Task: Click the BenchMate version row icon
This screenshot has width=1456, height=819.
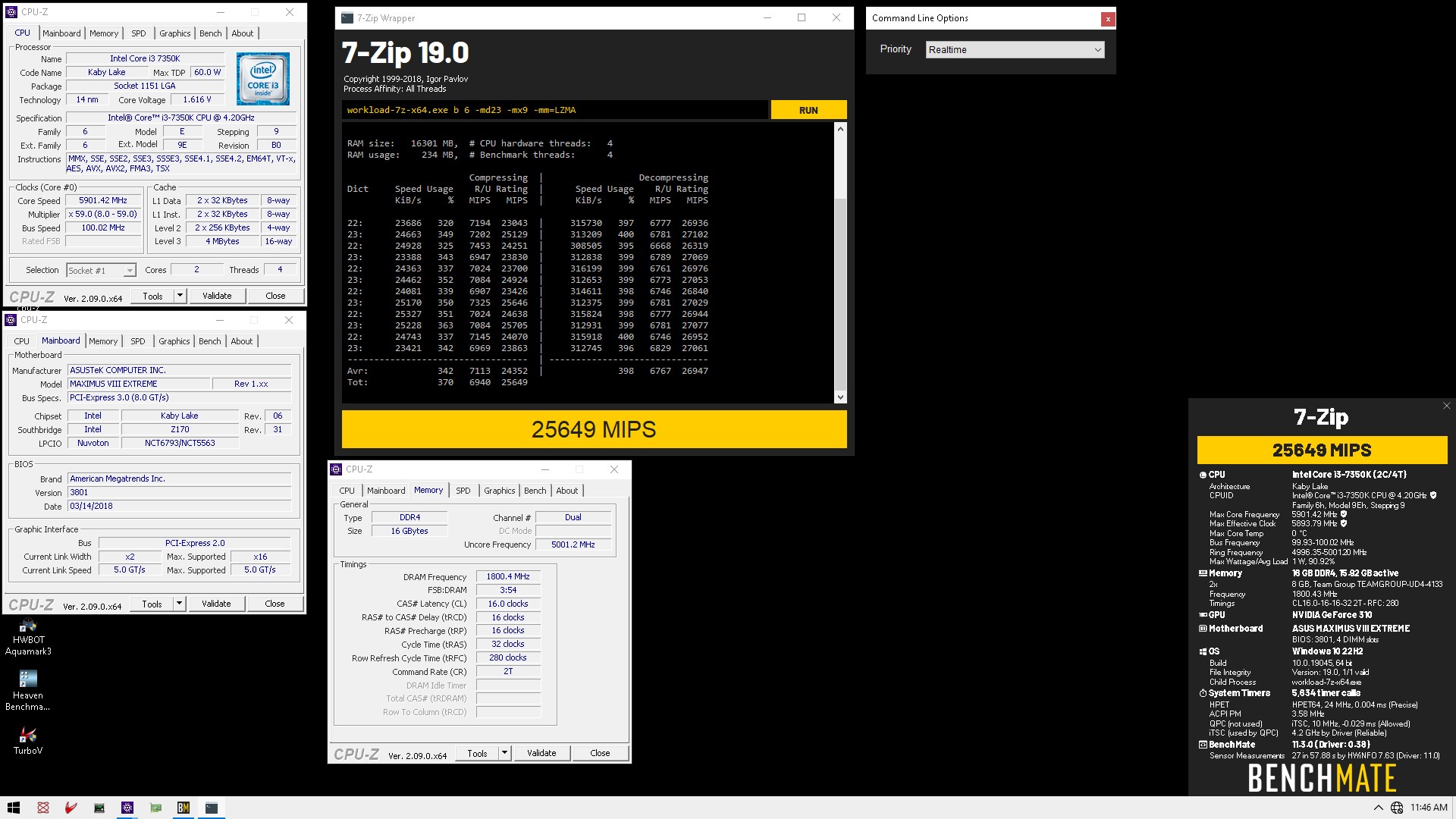Action: click(1203, 745)
